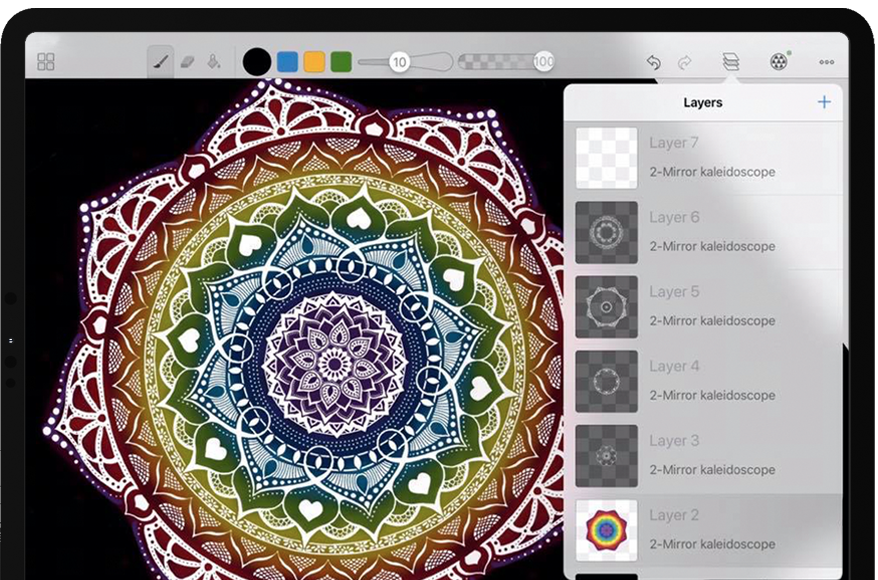Adjust the brush size slider at 10
Image resolution: width=878 pixels, height=580 pixels.
coord(399,62)
